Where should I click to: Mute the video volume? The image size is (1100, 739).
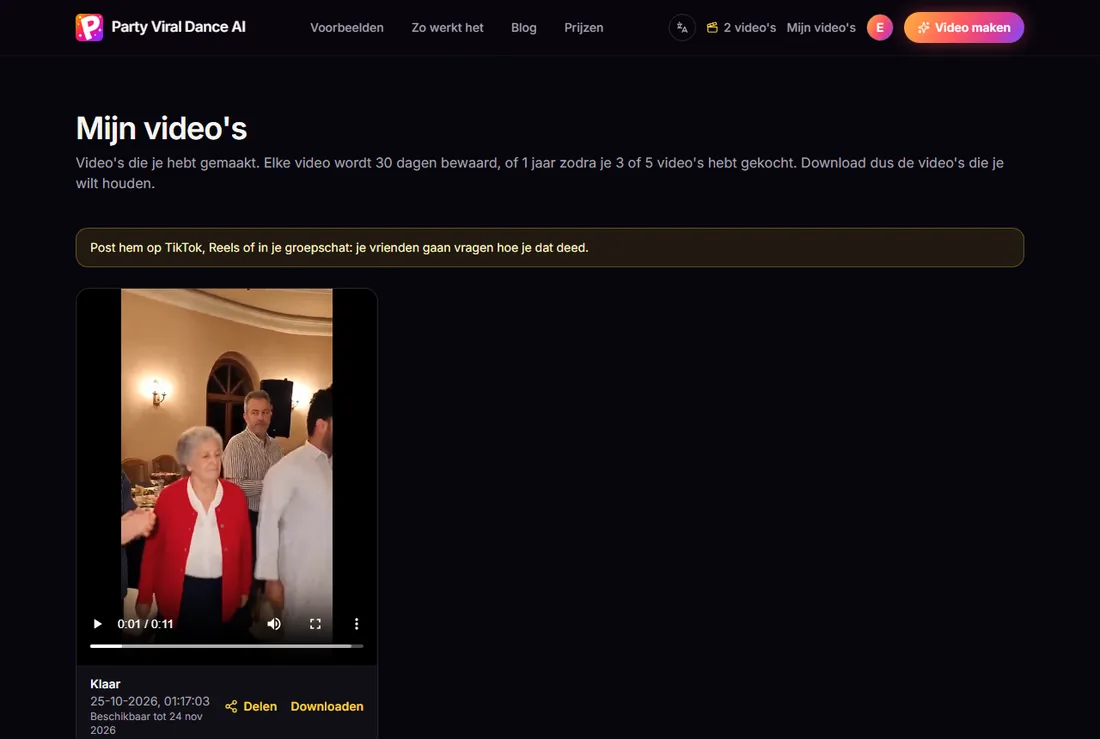pyautogui.click(x=274, y=624)
